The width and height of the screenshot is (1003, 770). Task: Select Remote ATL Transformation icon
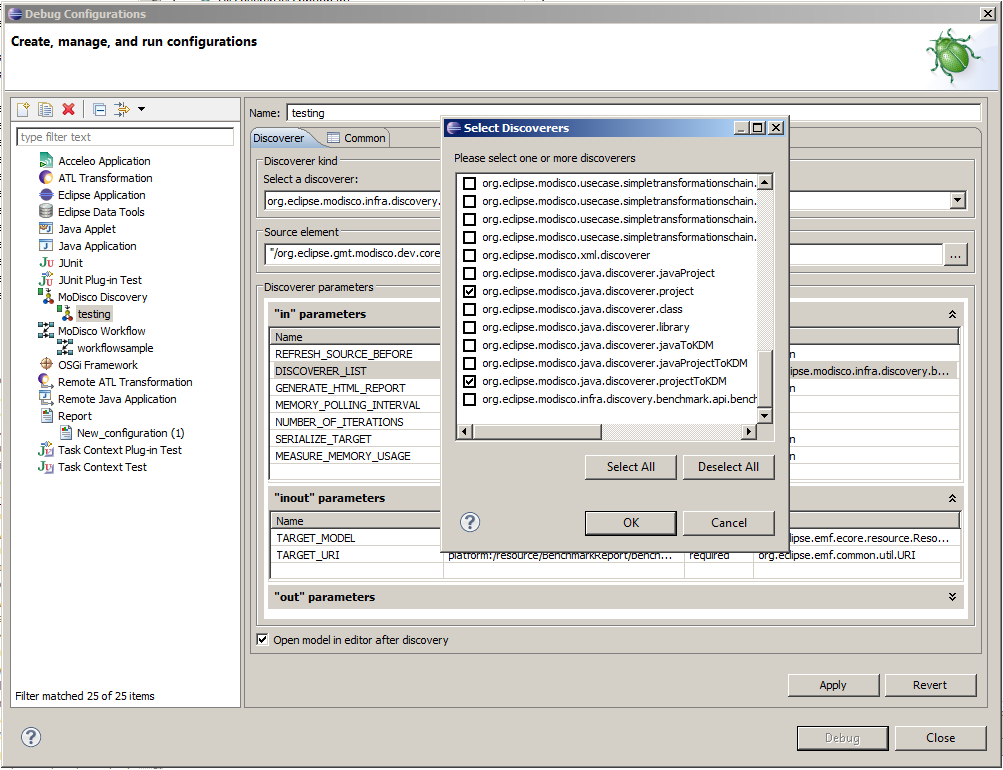[46, 381]
